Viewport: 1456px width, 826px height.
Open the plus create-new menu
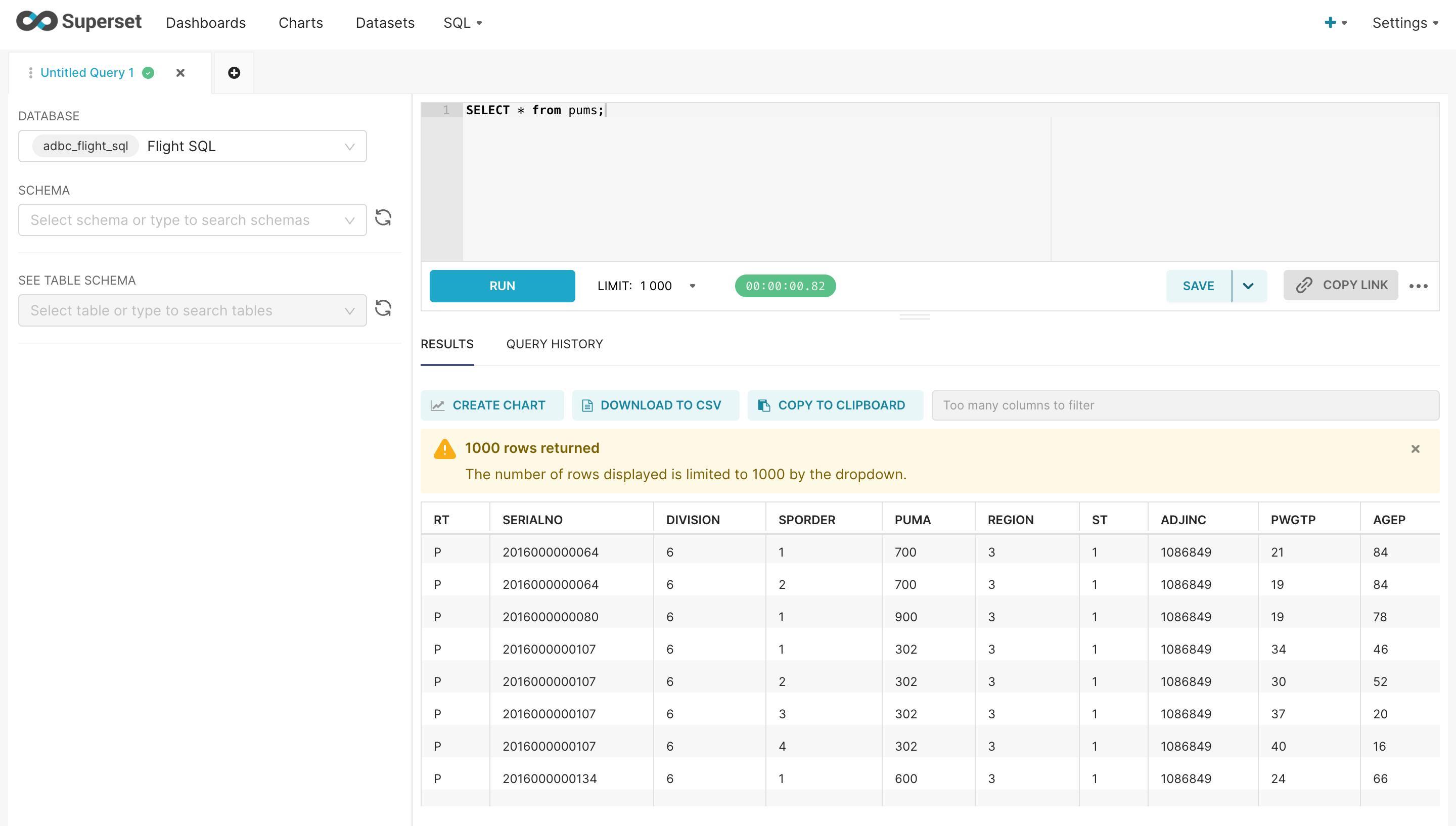1335,23
